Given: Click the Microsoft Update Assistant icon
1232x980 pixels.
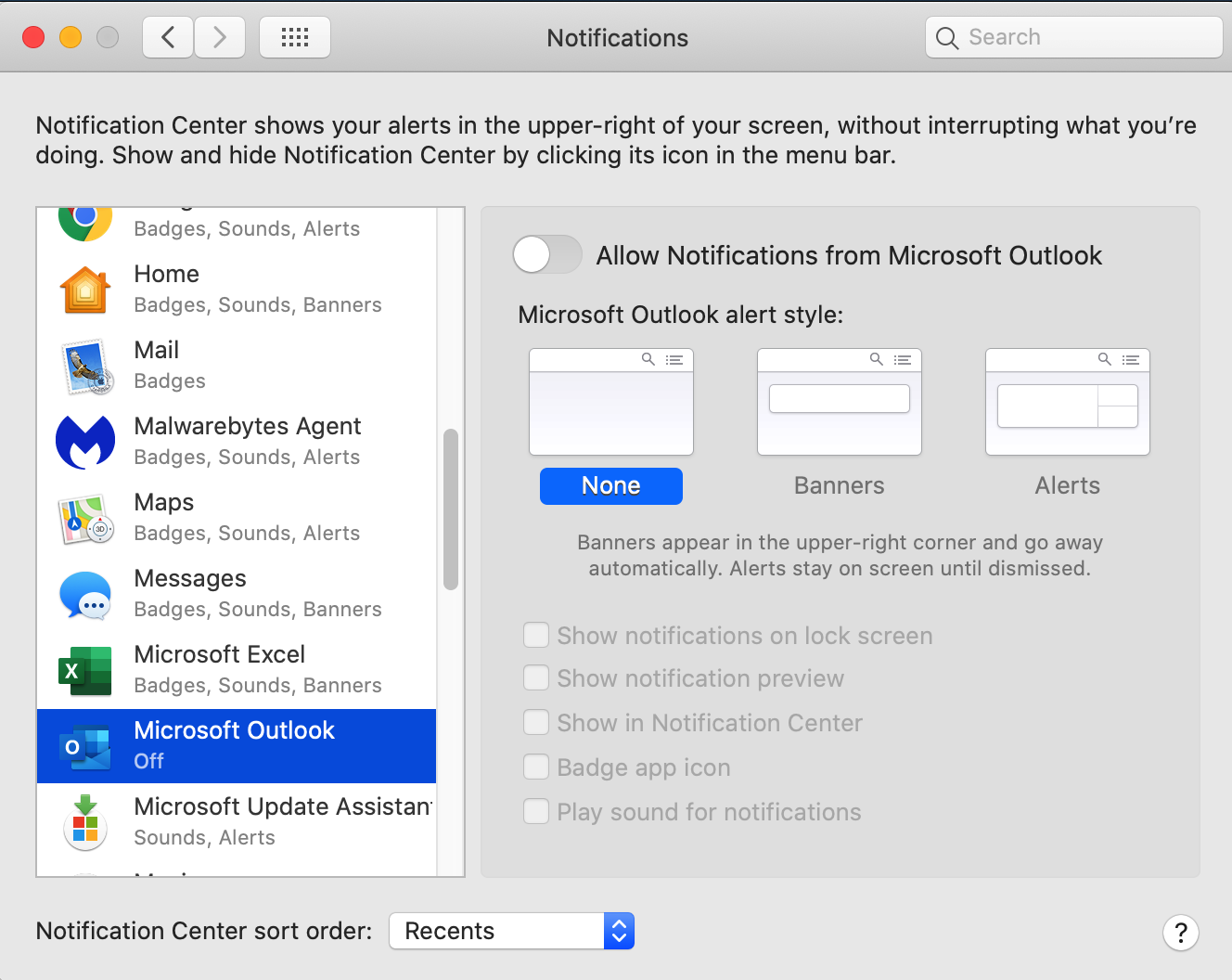Looking at the screenshot, I should pos(85,822).
